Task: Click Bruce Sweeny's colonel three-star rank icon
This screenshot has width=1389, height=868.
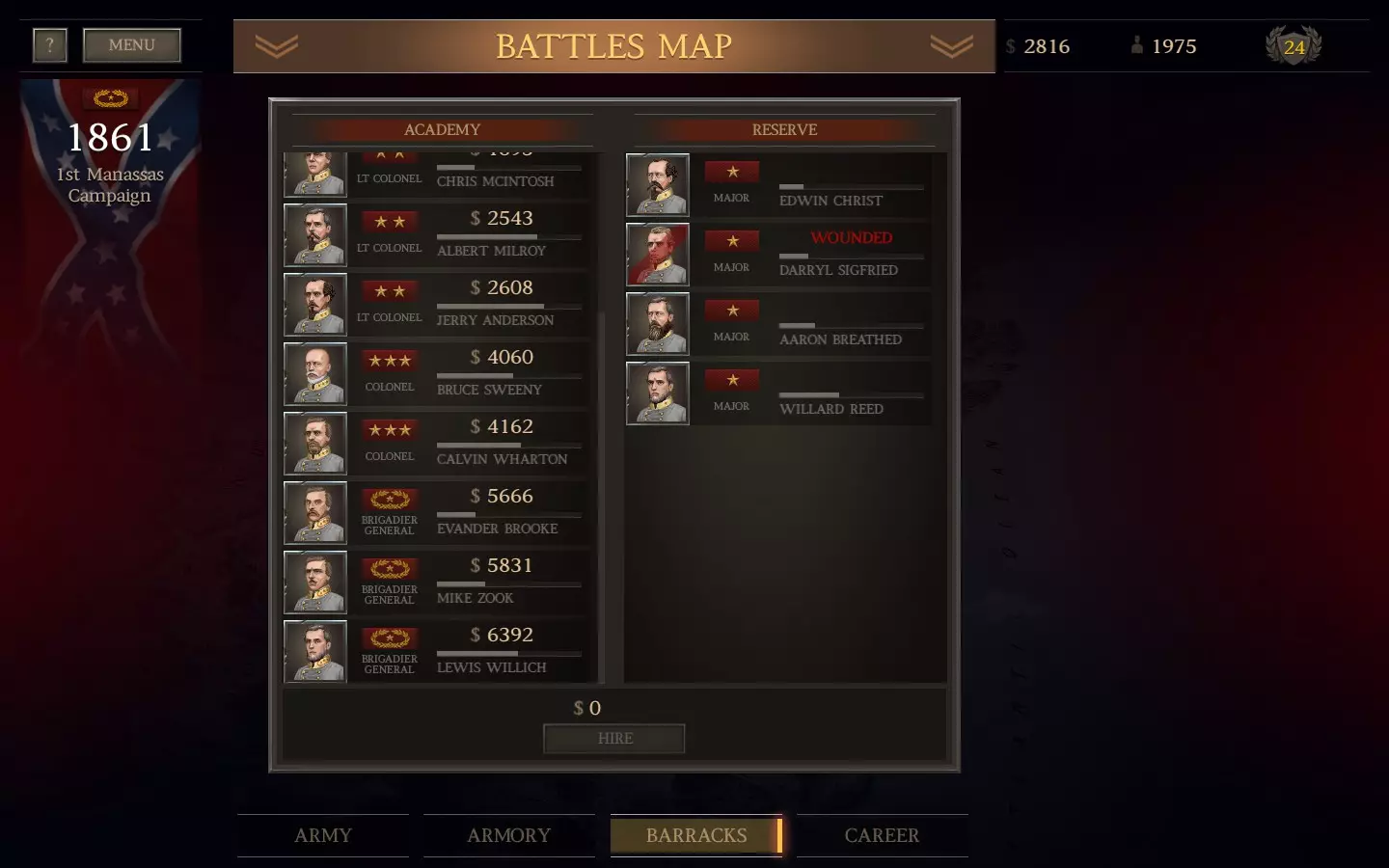Action: pos(390,361)
